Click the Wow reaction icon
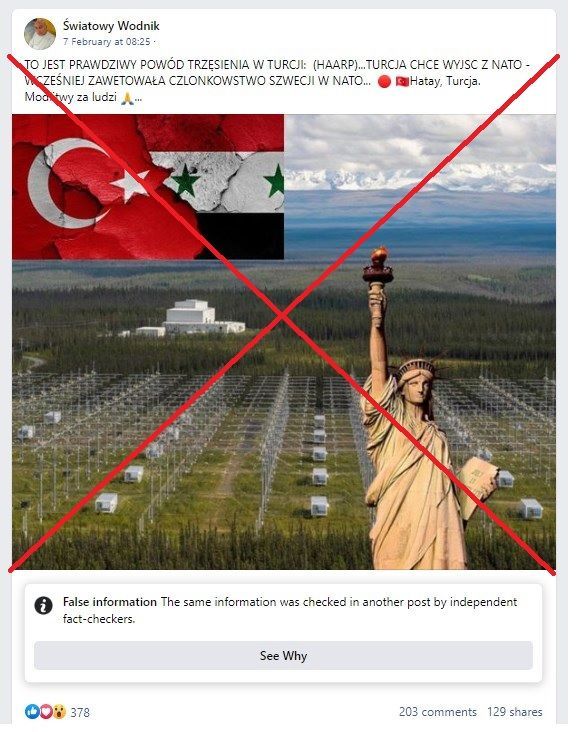This screenshot has height=732, width=578. (x=59, y=711)
